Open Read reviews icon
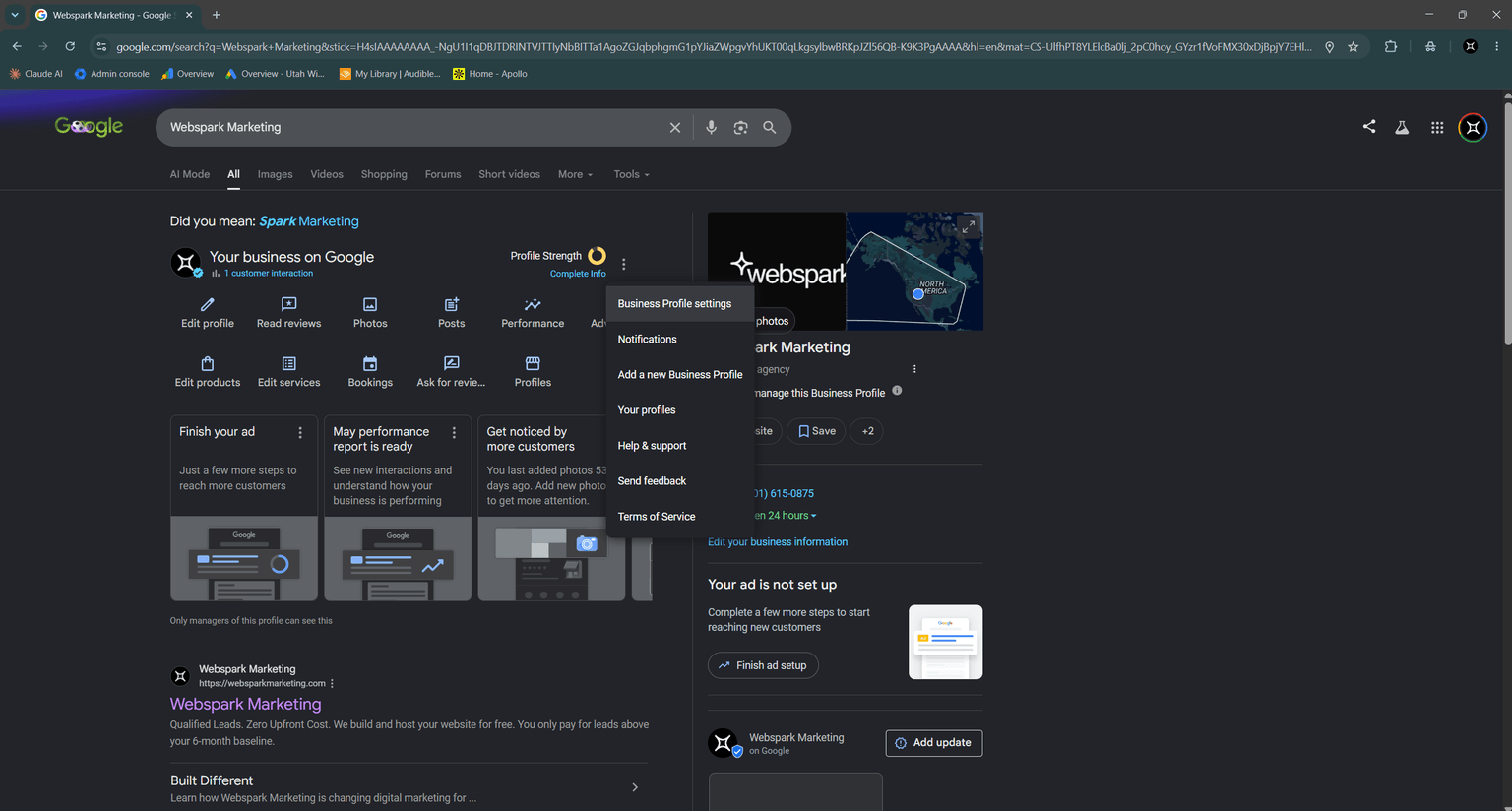Viewport: 1512px width, 811px height. pyautogui.click(x=288, y=304)
